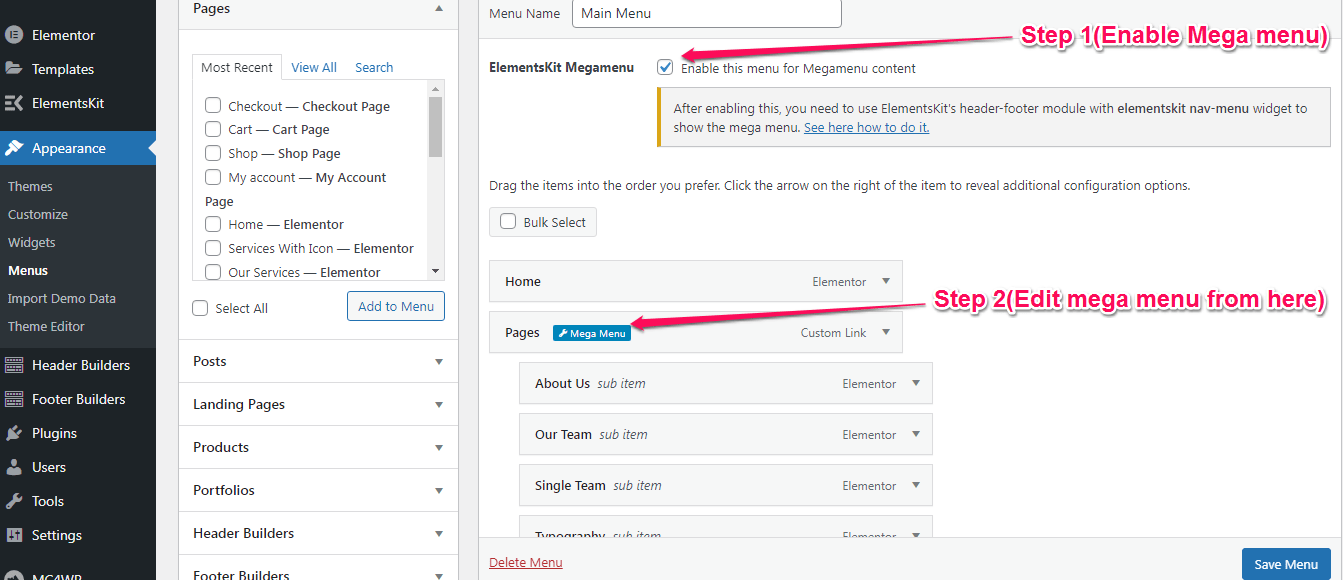Open the Themes submenu item
The image size is (1343, 580).
[30, 186]
